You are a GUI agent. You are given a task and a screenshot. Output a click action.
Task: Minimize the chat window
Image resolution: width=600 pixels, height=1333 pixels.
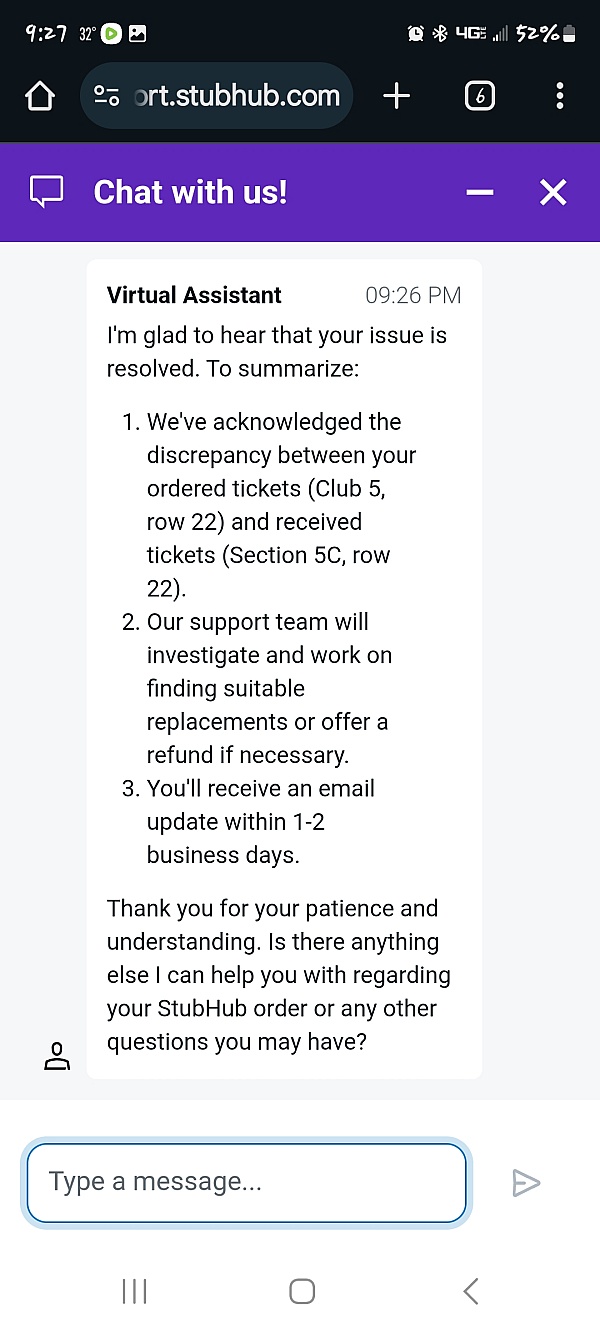pos(480,192)
